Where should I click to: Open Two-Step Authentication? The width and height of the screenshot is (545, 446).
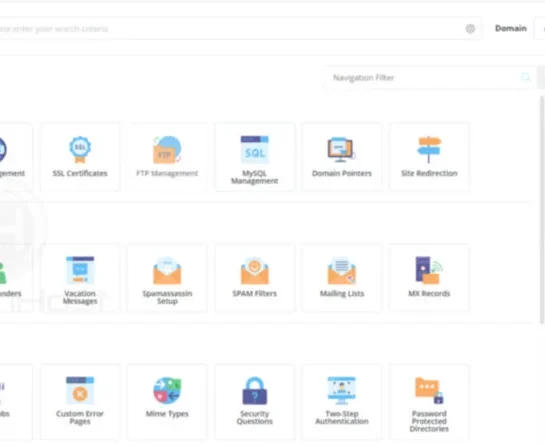pos(342,402)
